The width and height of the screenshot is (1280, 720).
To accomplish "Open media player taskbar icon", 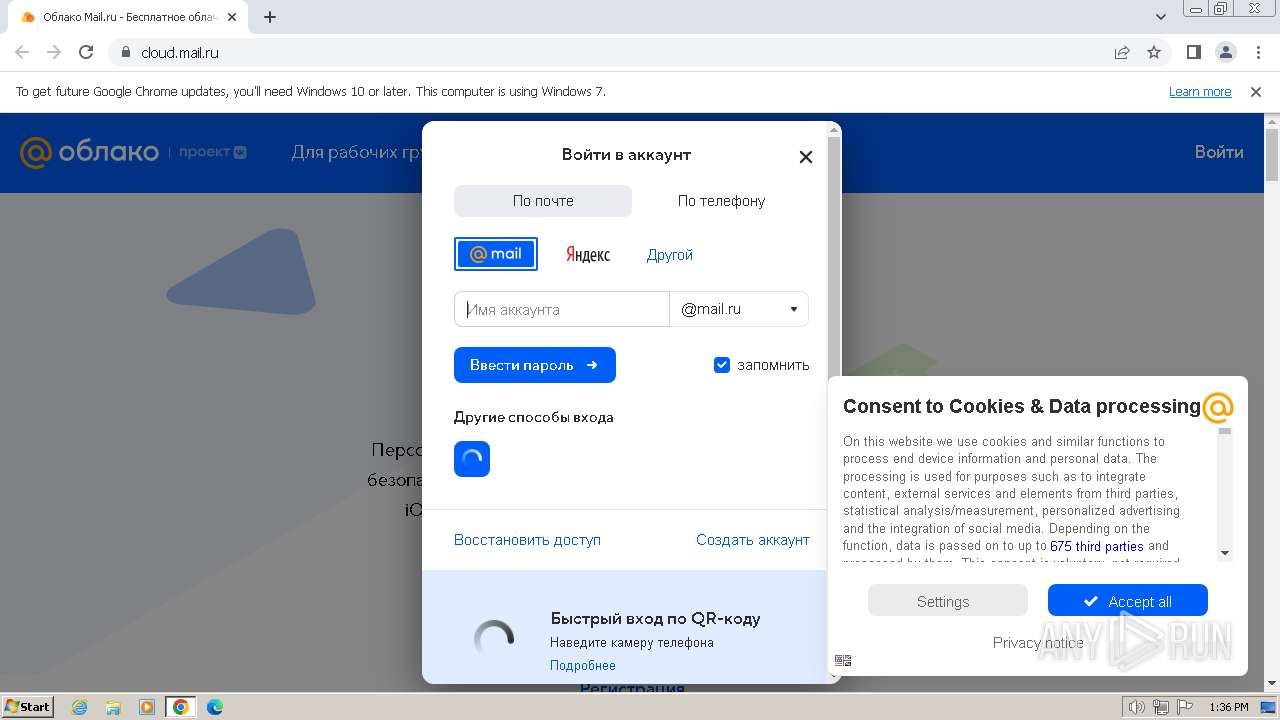I will tap(147, 707).
